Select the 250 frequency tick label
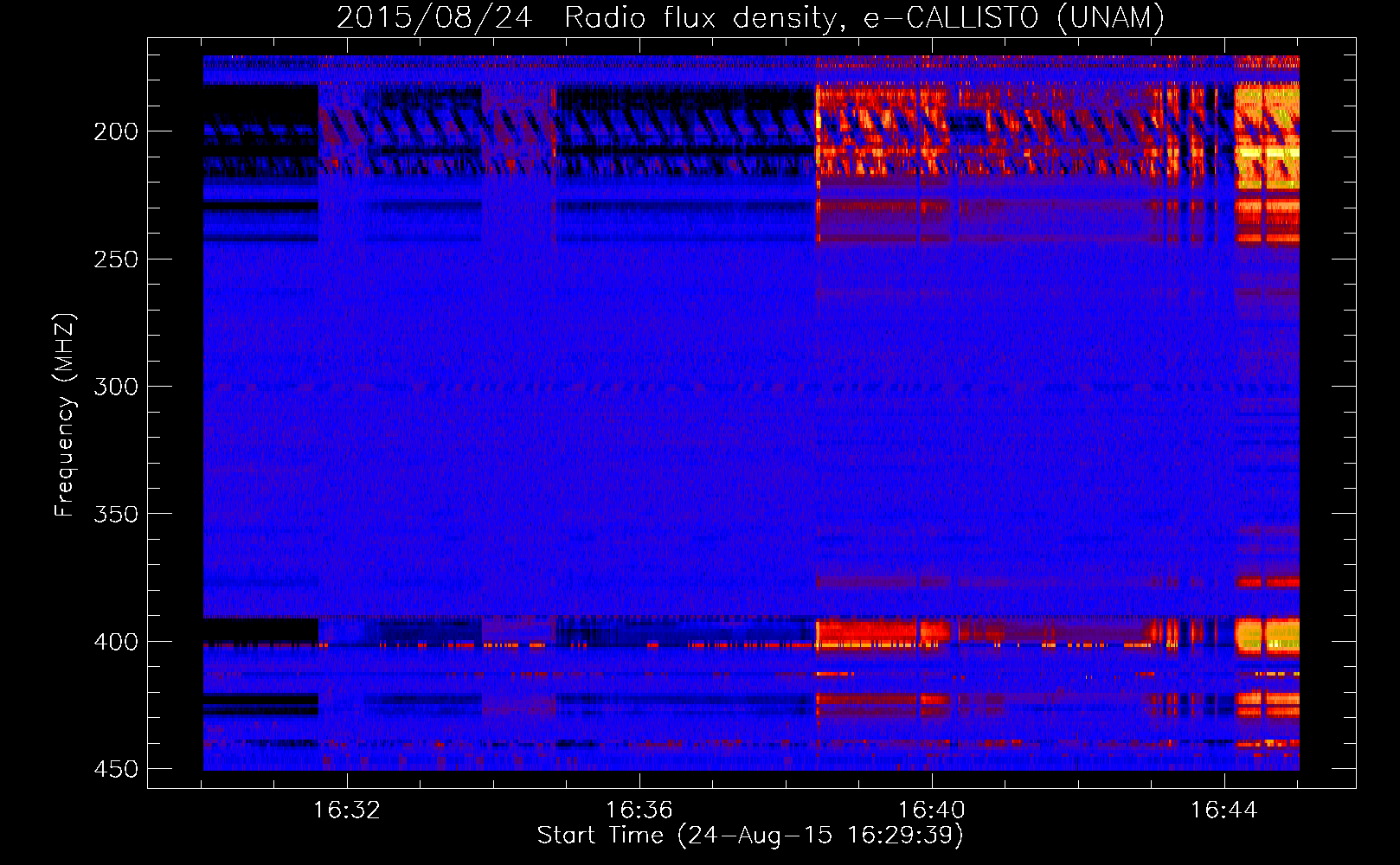Screen dimensions: 1400x865 [116, 259]
